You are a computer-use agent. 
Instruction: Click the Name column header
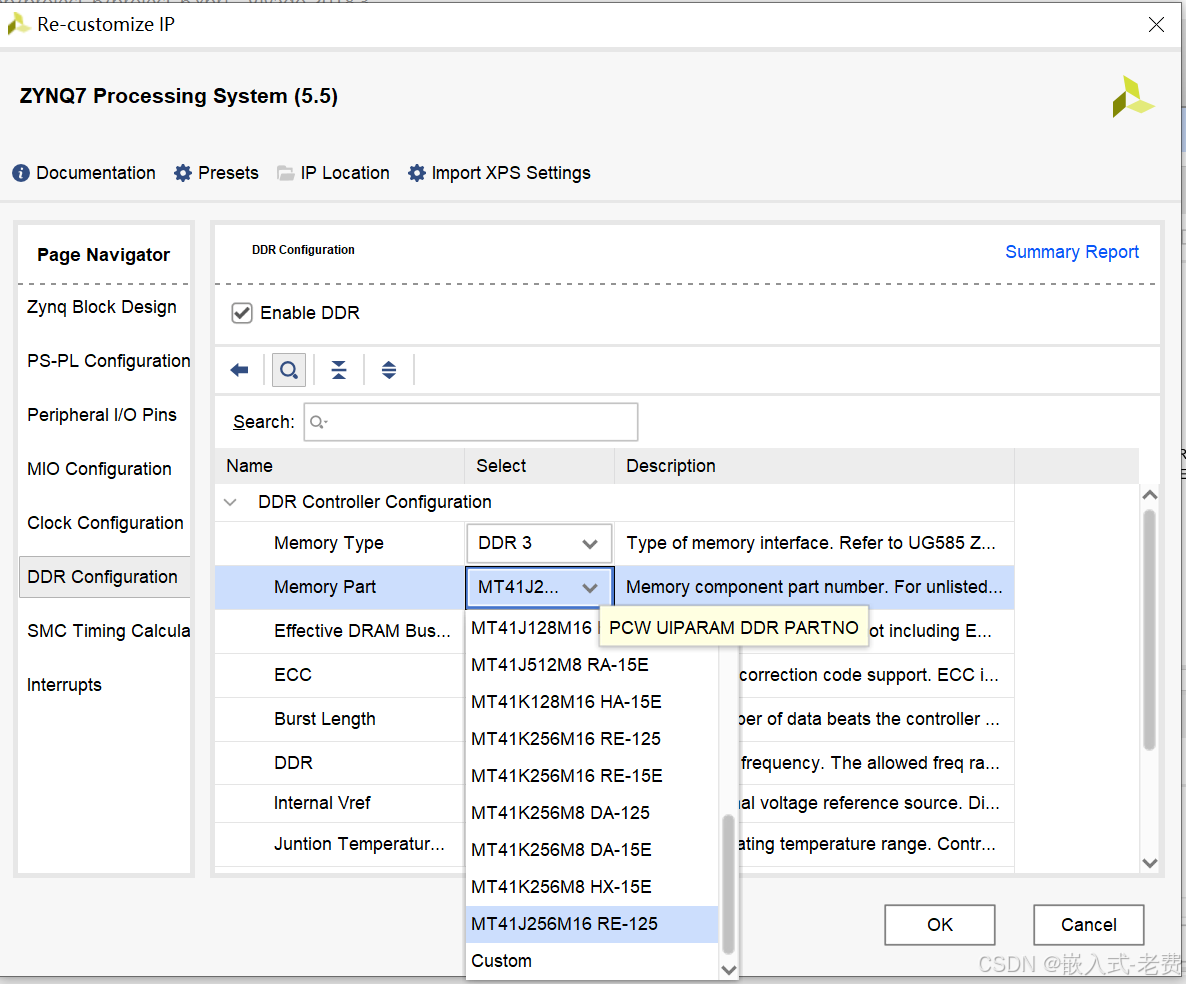click(x=340, y=466)
